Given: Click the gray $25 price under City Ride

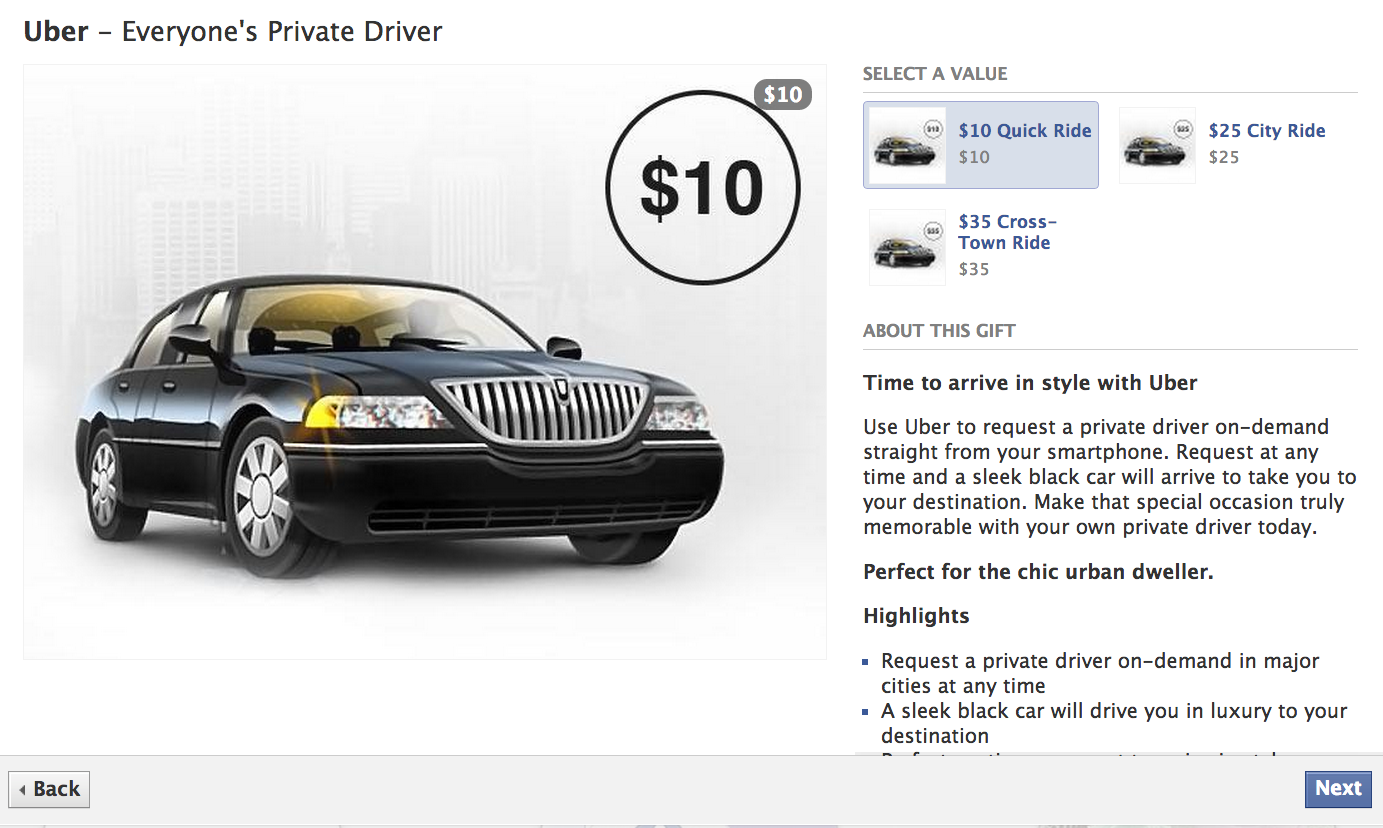Looking at the screenshot, I should coord(1224,157).
